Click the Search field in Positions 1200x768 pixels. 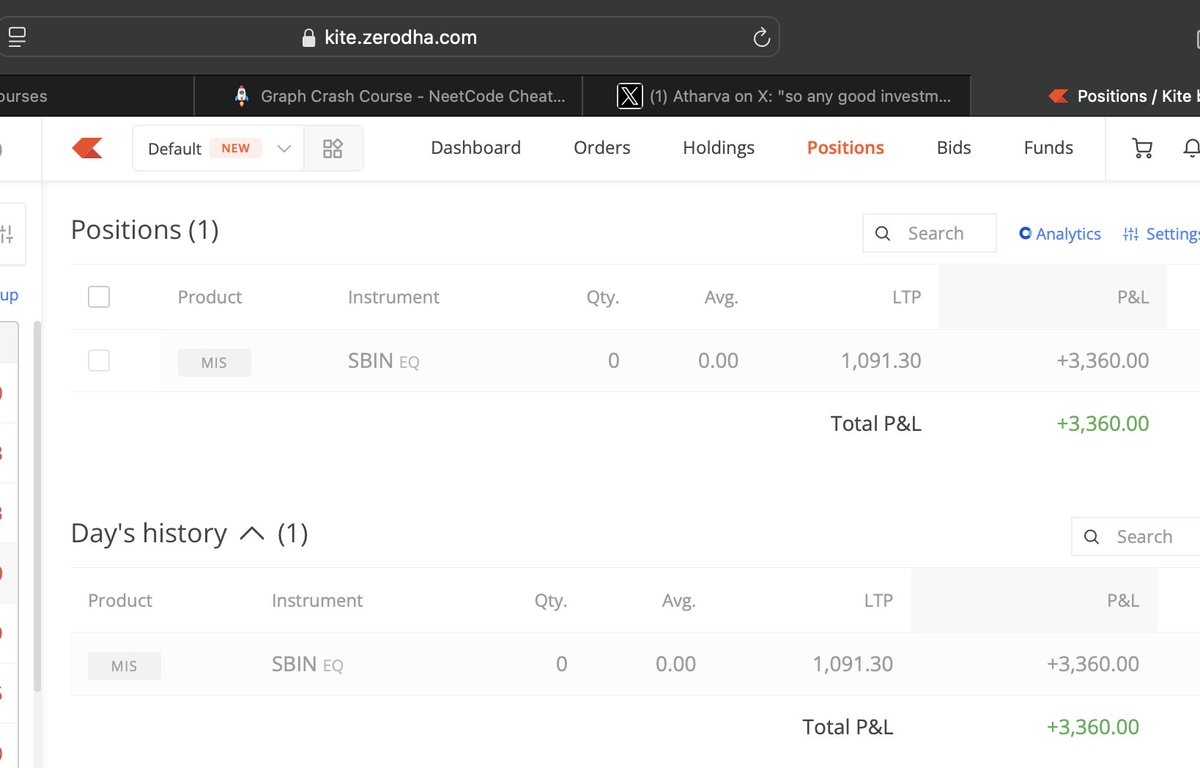(x=930, y=233)
